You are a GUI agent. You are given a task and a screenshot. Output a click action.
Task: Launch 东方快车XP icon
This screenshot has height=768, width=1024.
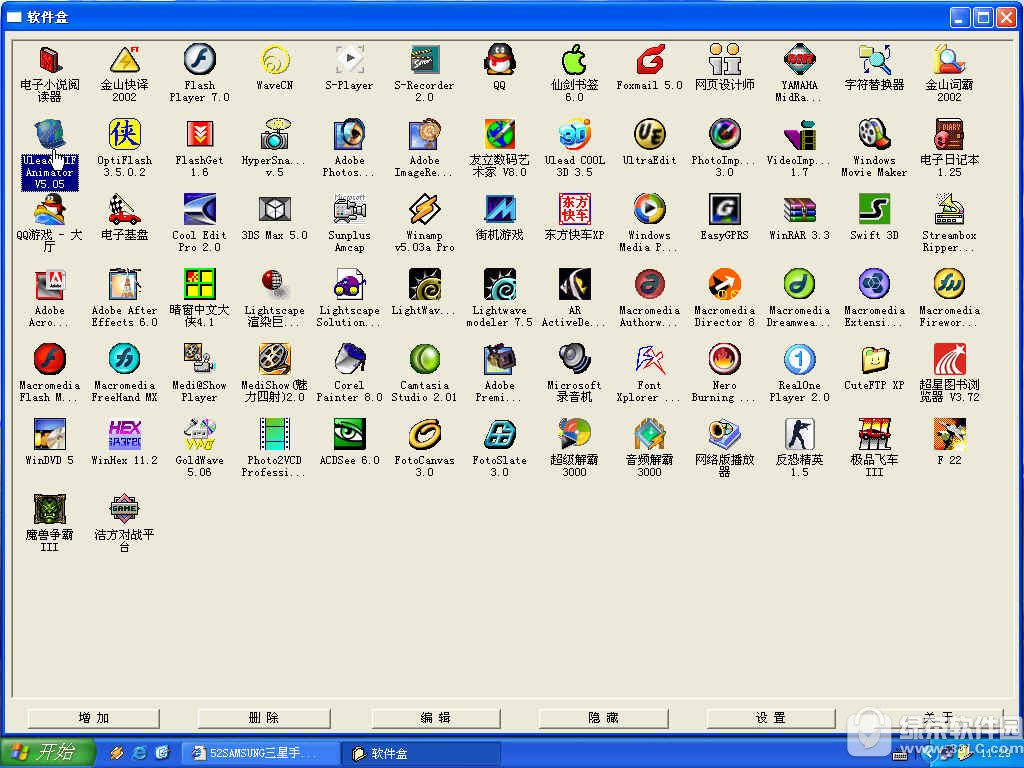575,210
